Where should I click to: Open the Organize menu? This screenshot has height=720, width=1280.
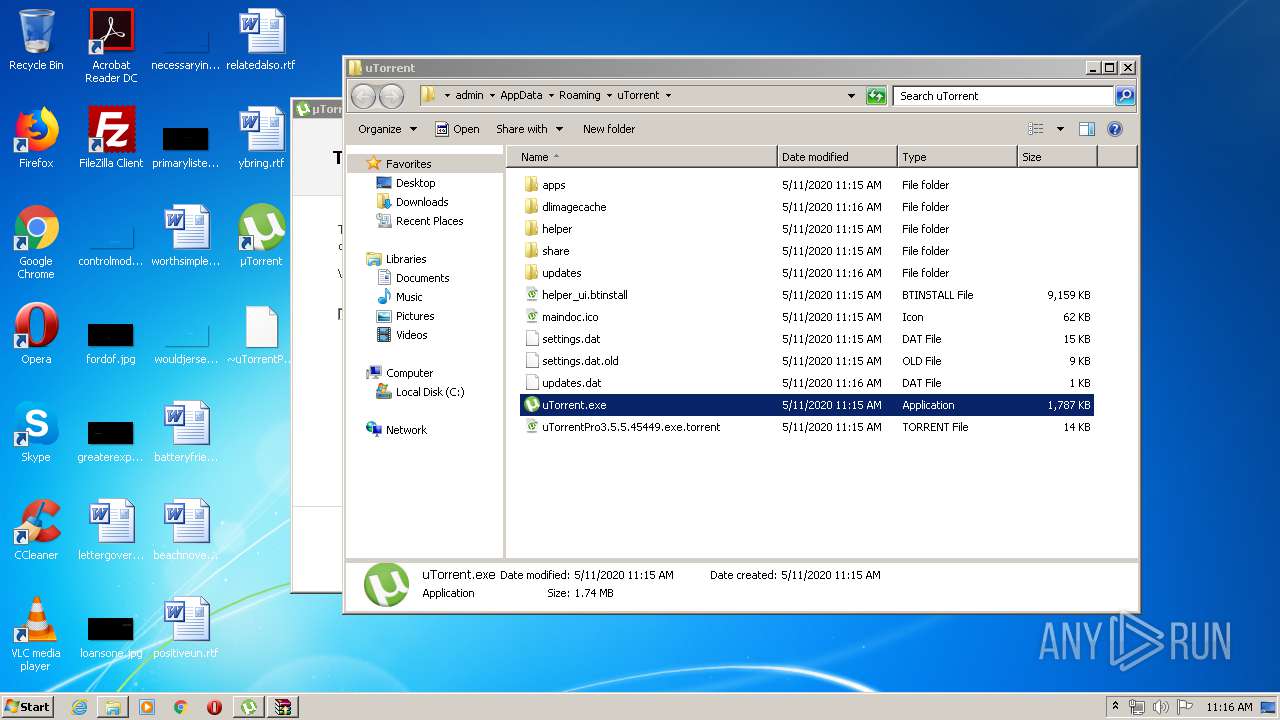[x=387, y=129]
